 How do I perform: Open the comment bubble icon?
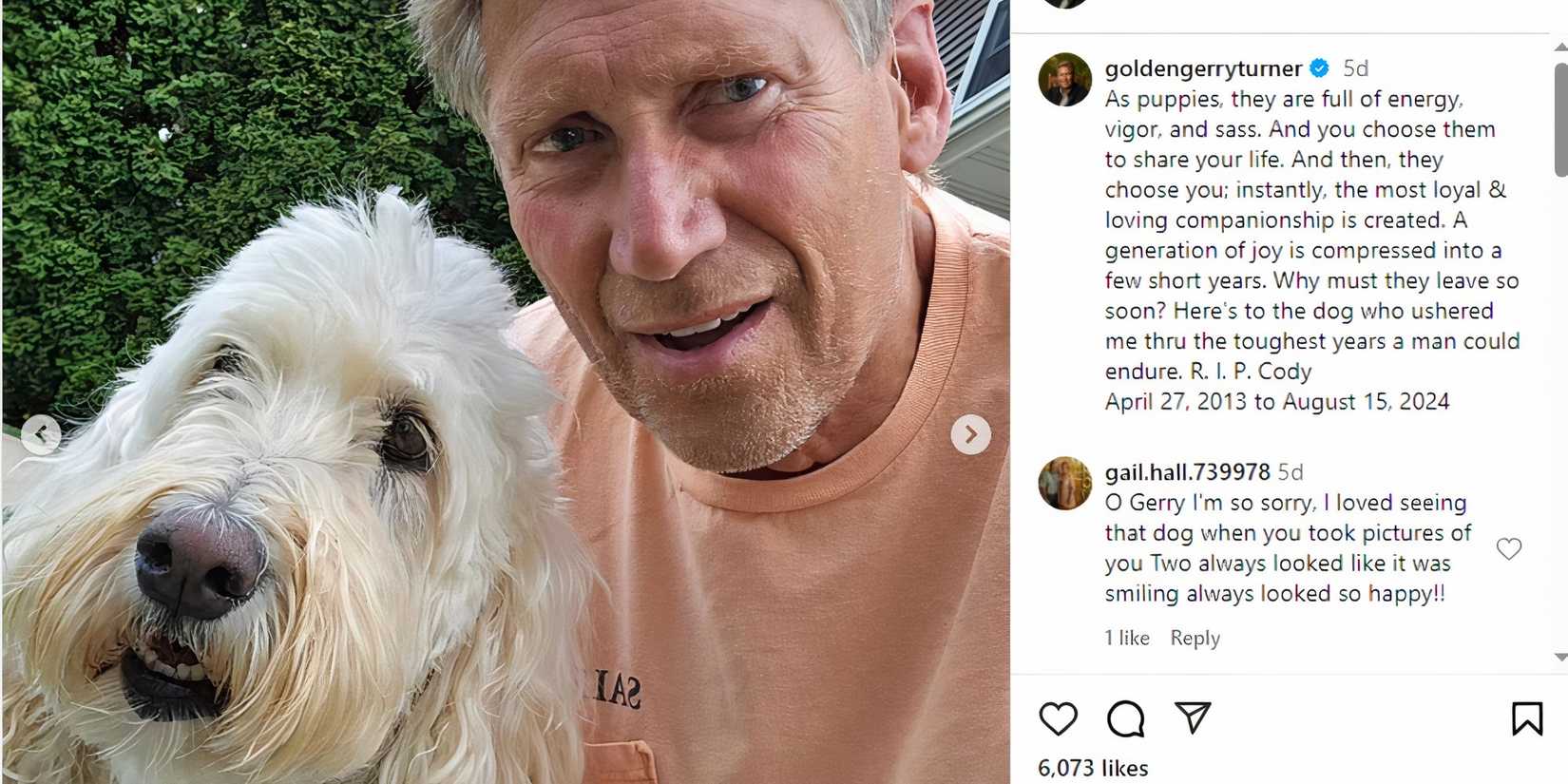(x=1125, y=718)
